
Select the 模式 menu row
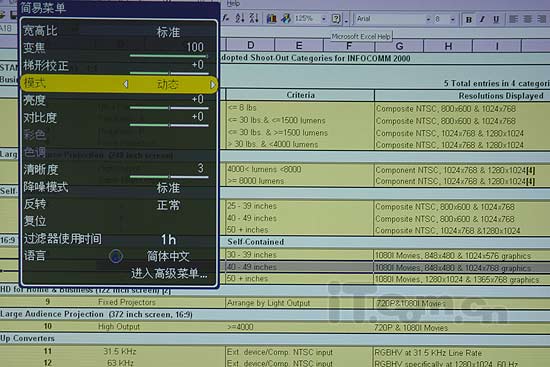[119, 84]
